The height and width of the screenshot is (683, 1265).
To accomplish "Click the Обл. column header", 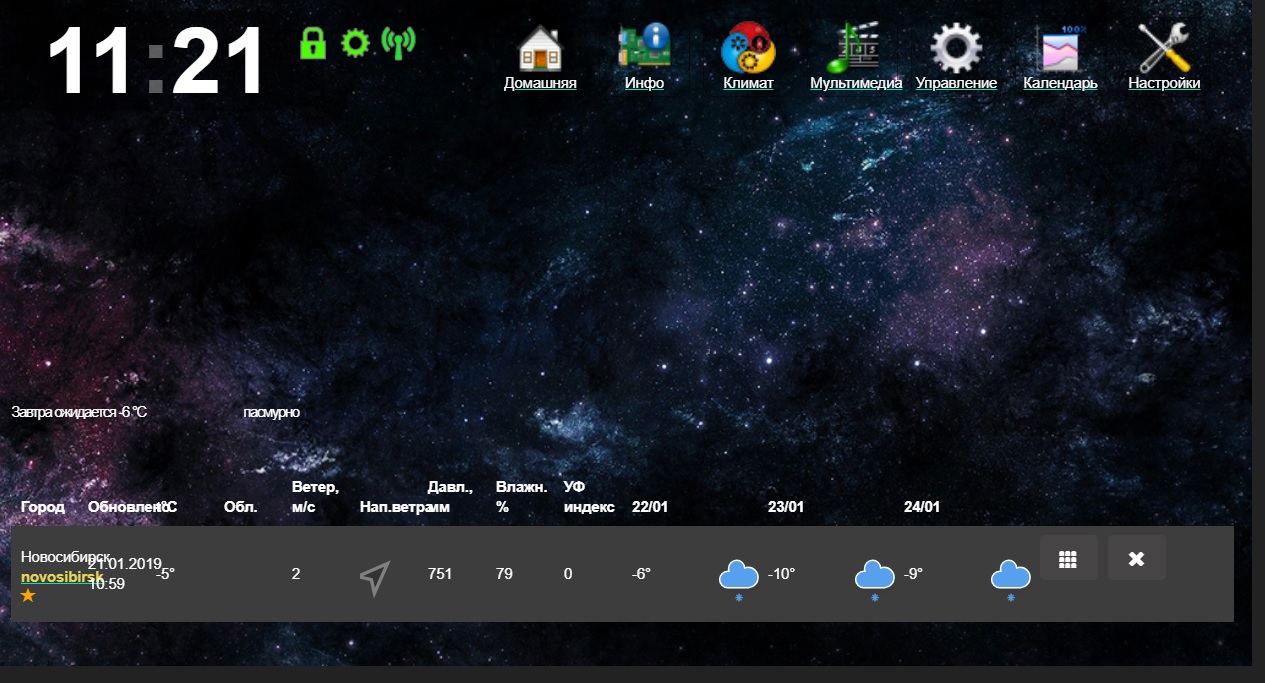I will [x=241, y=507].
